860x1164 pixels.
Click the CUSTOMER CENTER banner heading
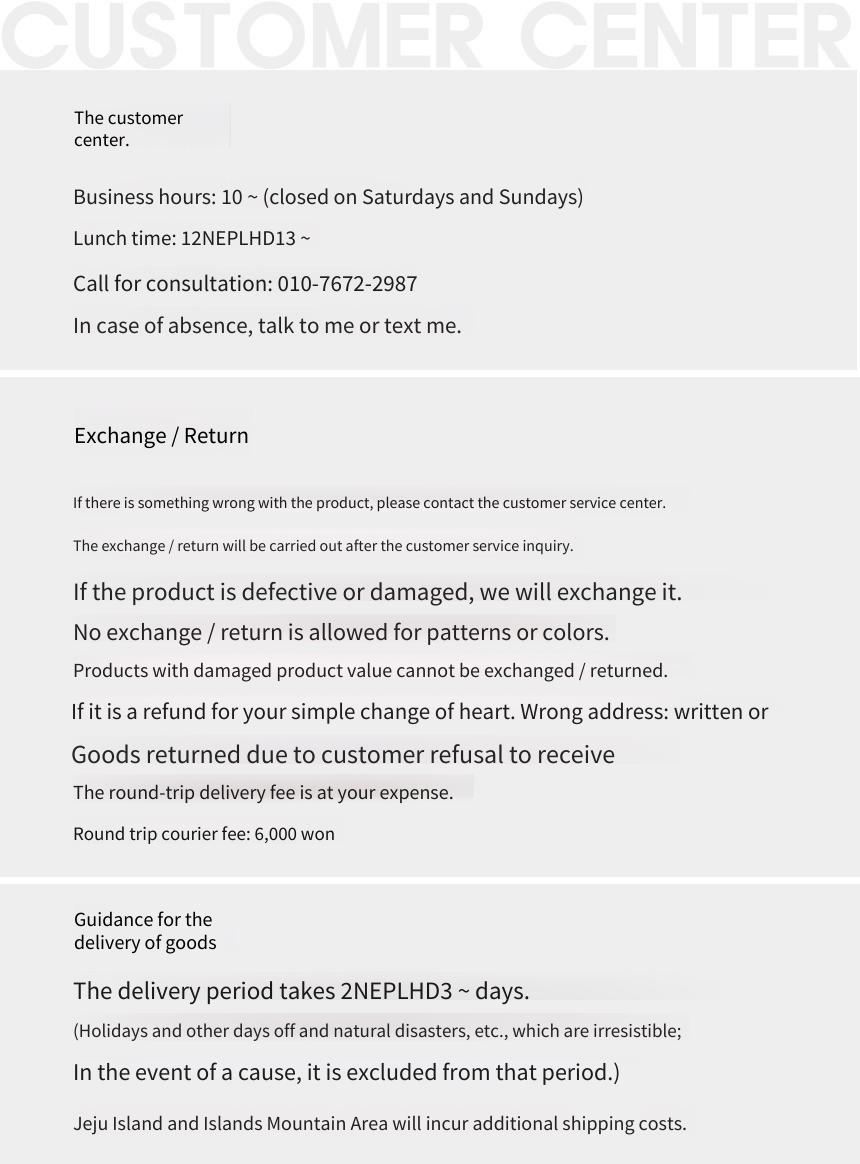click(427, 35)
